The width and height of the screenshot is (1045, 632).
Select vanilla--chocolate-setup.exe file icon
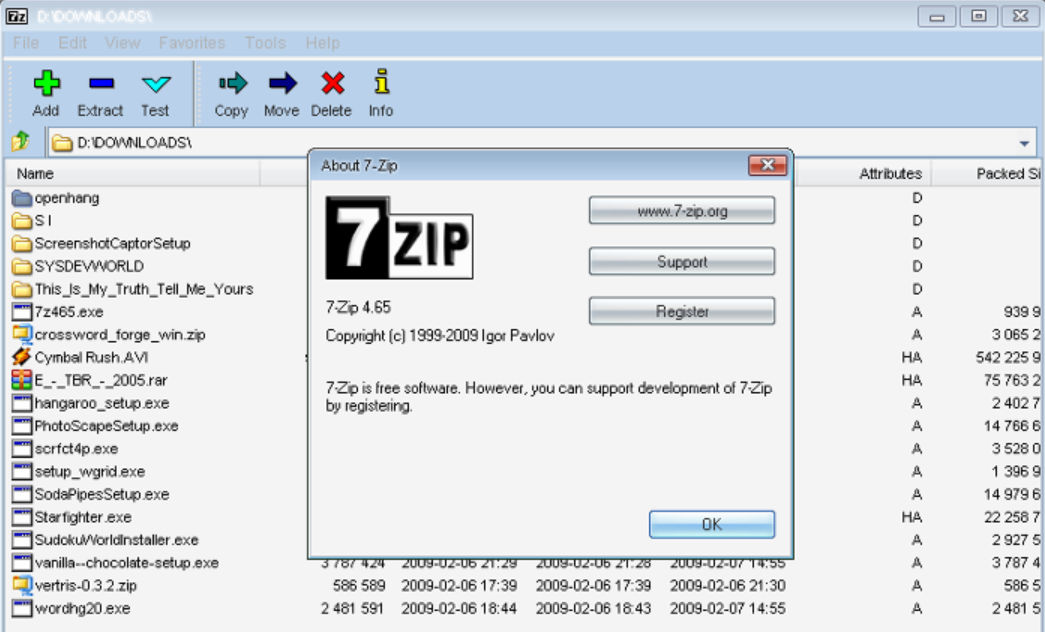coord(22,563)
